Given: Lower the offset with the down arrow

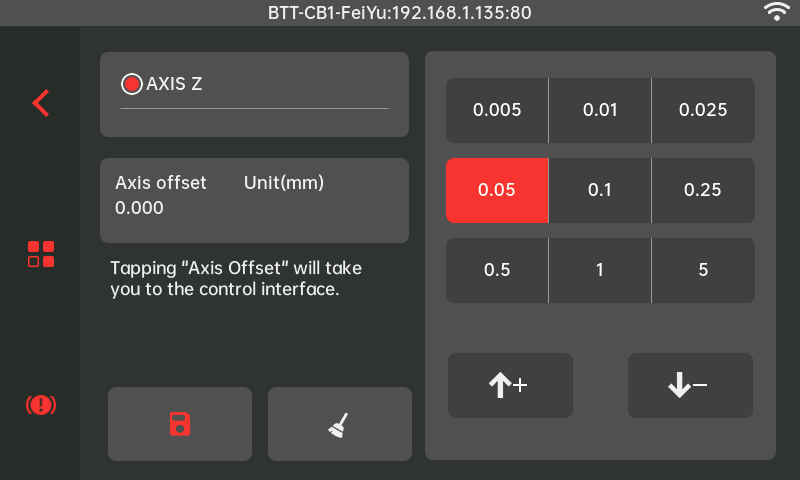Looking at the screenshot, I should [690, 386].
